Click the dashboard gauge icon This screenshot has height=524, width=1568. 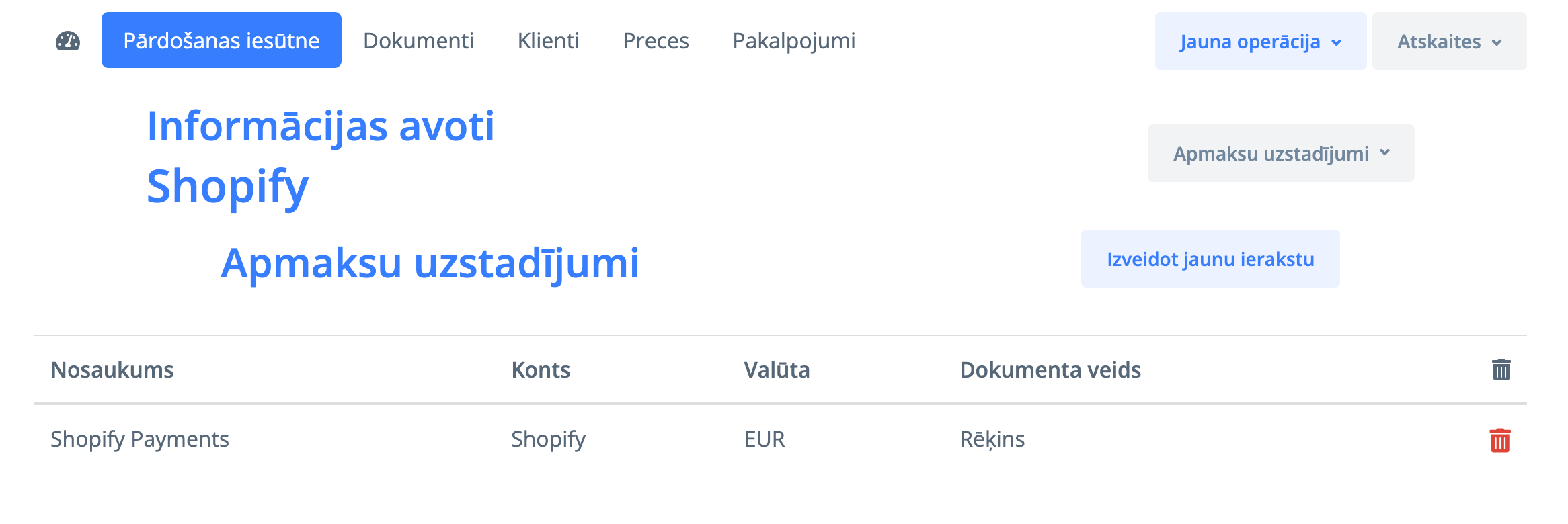click(68, 41)
